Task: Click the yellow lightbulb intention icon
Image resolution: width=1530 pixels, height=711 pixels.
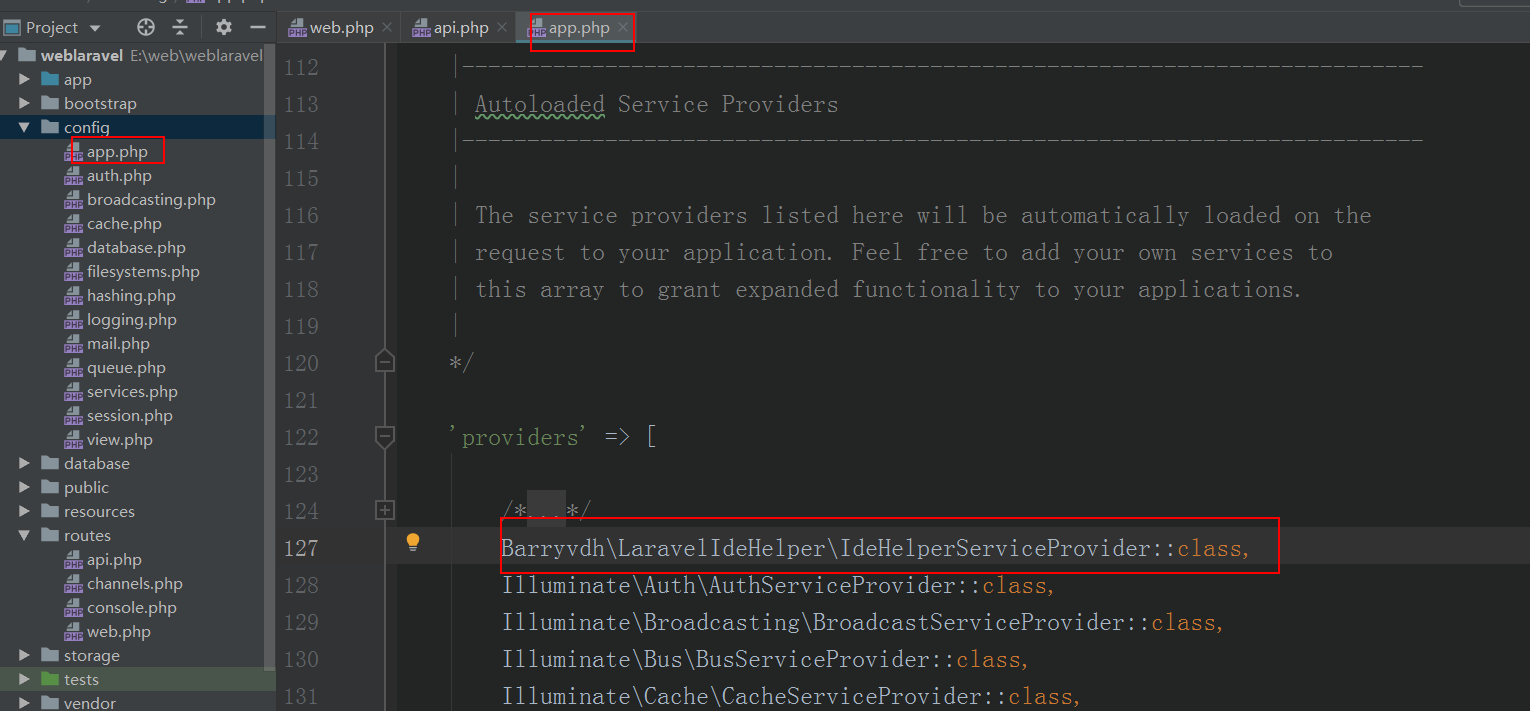Action: click(x=412, y=543)
